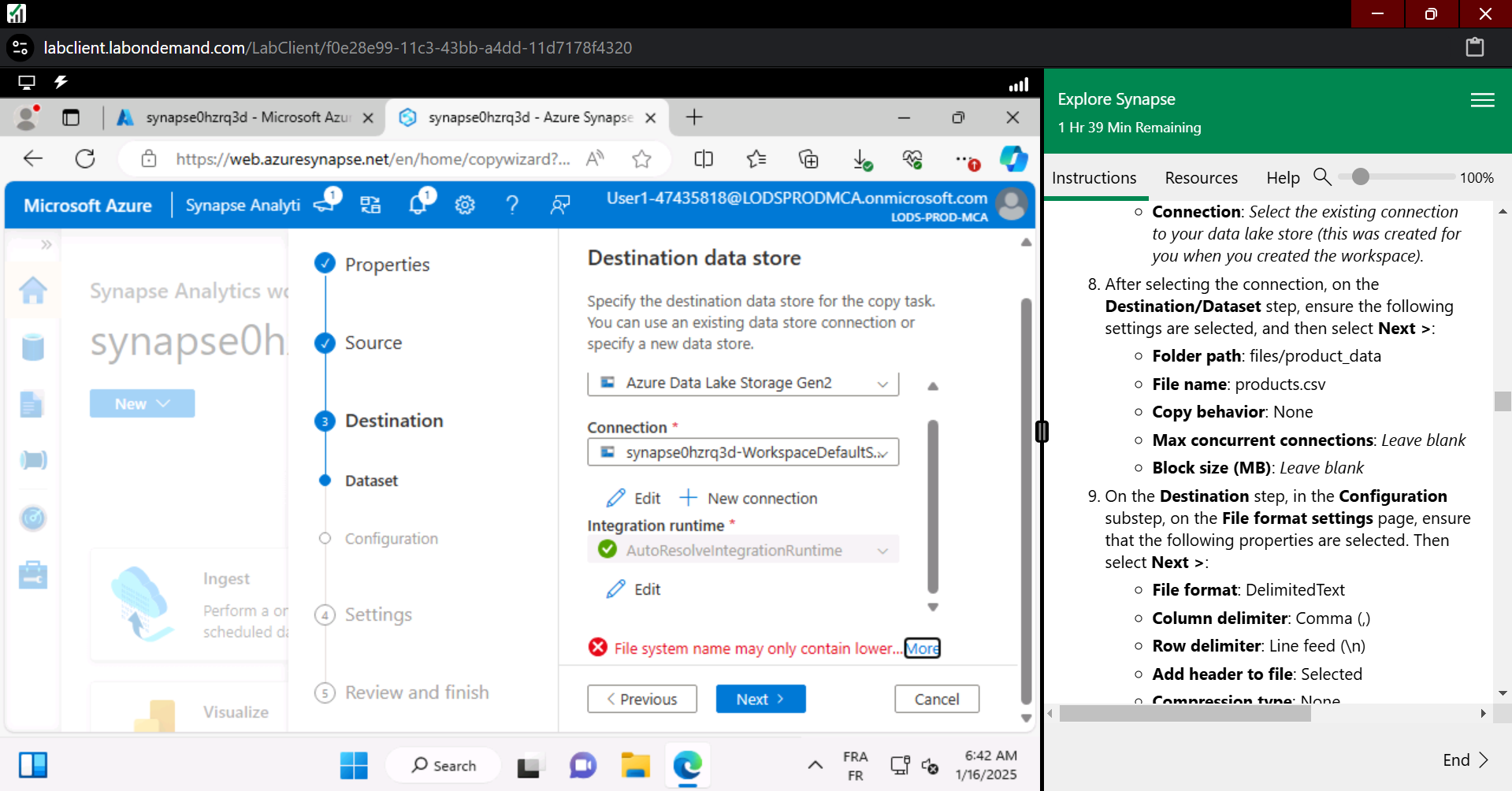This screenshot has width=1512, height=791.
Task: Open Edge collections icon
Action: (808, 159)
